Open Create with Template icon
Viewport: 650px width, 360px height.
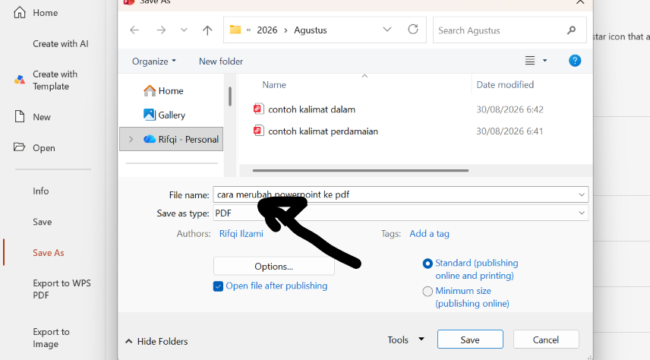(x=19, y=80)
